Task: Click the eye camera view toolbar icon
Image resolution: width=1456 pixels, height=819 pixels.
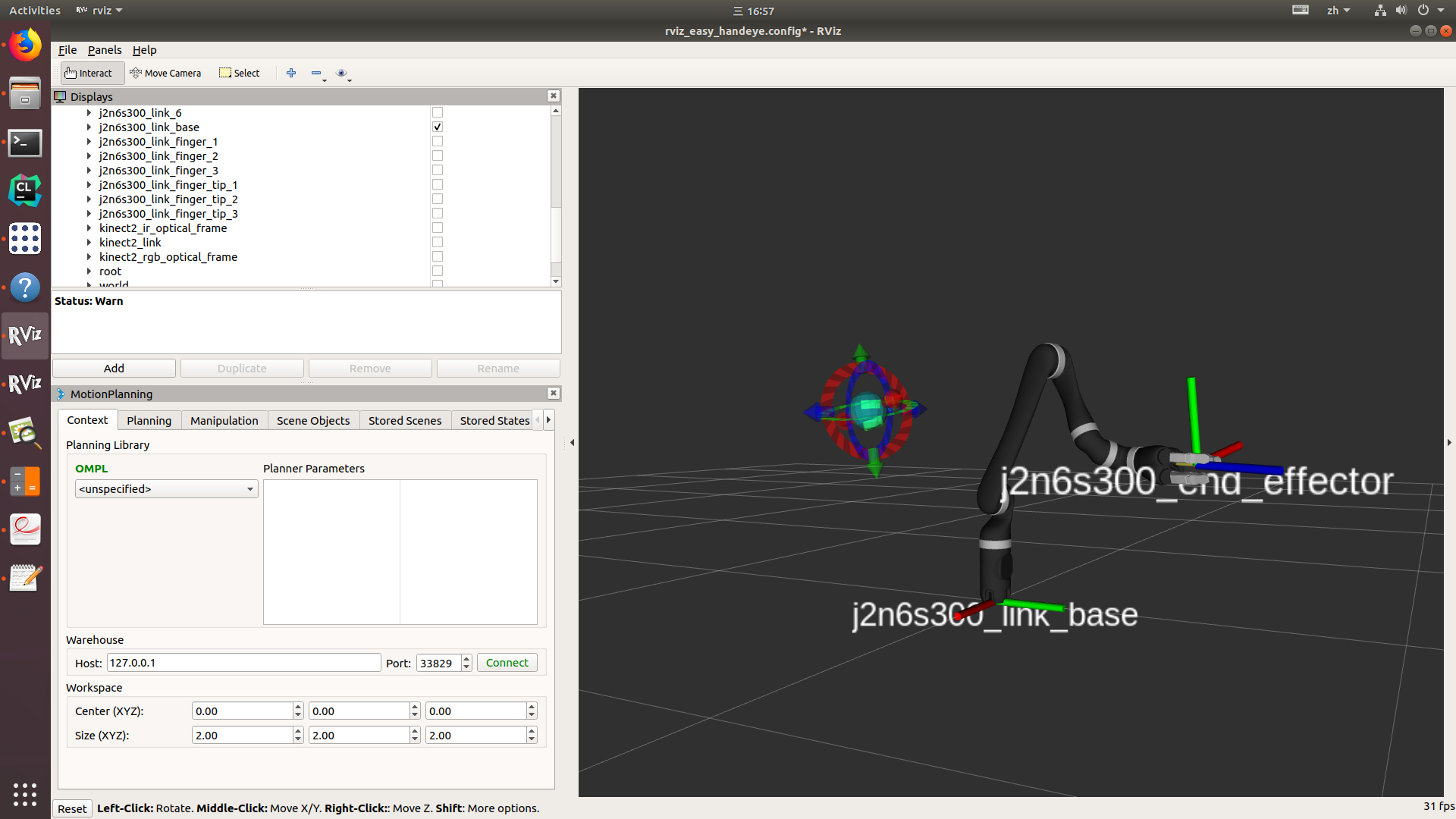Action: tap(342, 73)
